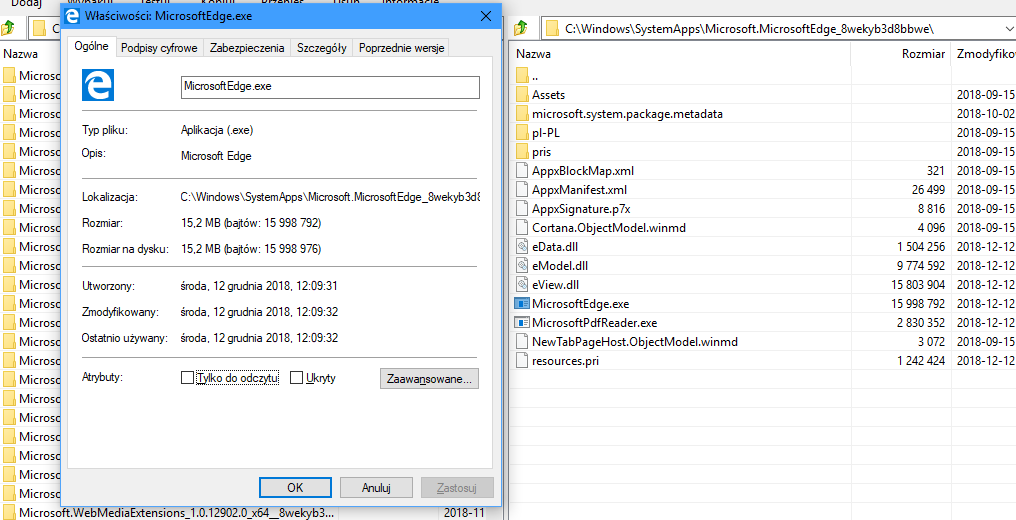Viewport: 1016px width, 520px height.
Task: Click the MicrosoftEdge.exe filename field
Action: pyautogui.click(x=330, y=87)
